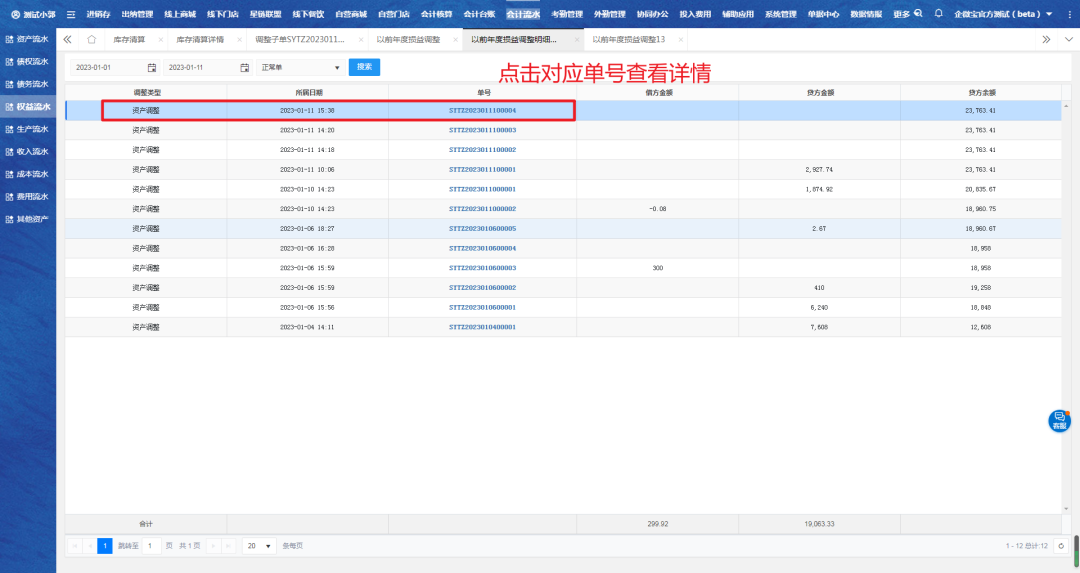Open order link SYTZ2023011100004

pyautogui.click(x=482, y=110)
